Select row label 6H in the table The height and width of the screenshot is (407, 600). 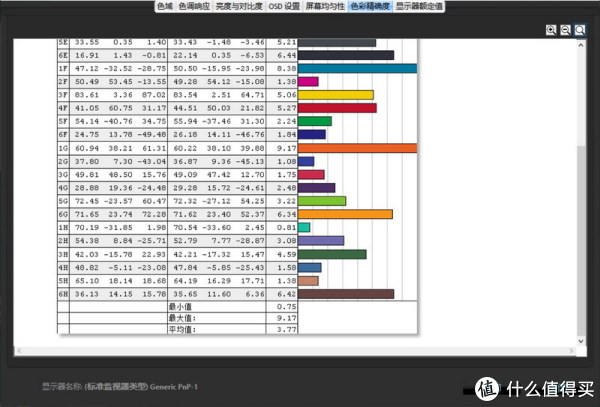[x=63, y=294]
